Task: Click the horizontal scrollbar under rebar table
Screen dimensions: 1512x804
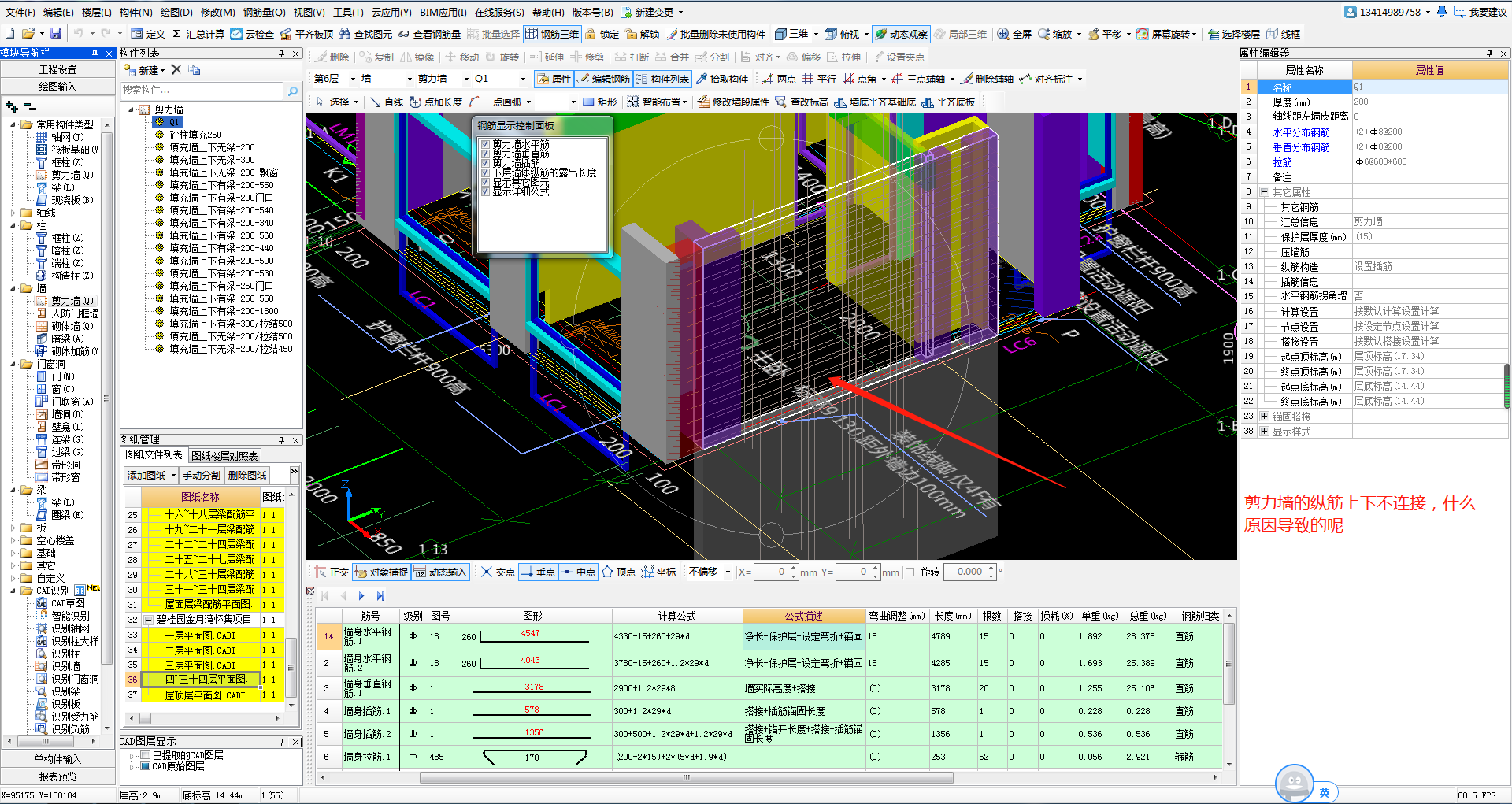Action: point(685,777)
